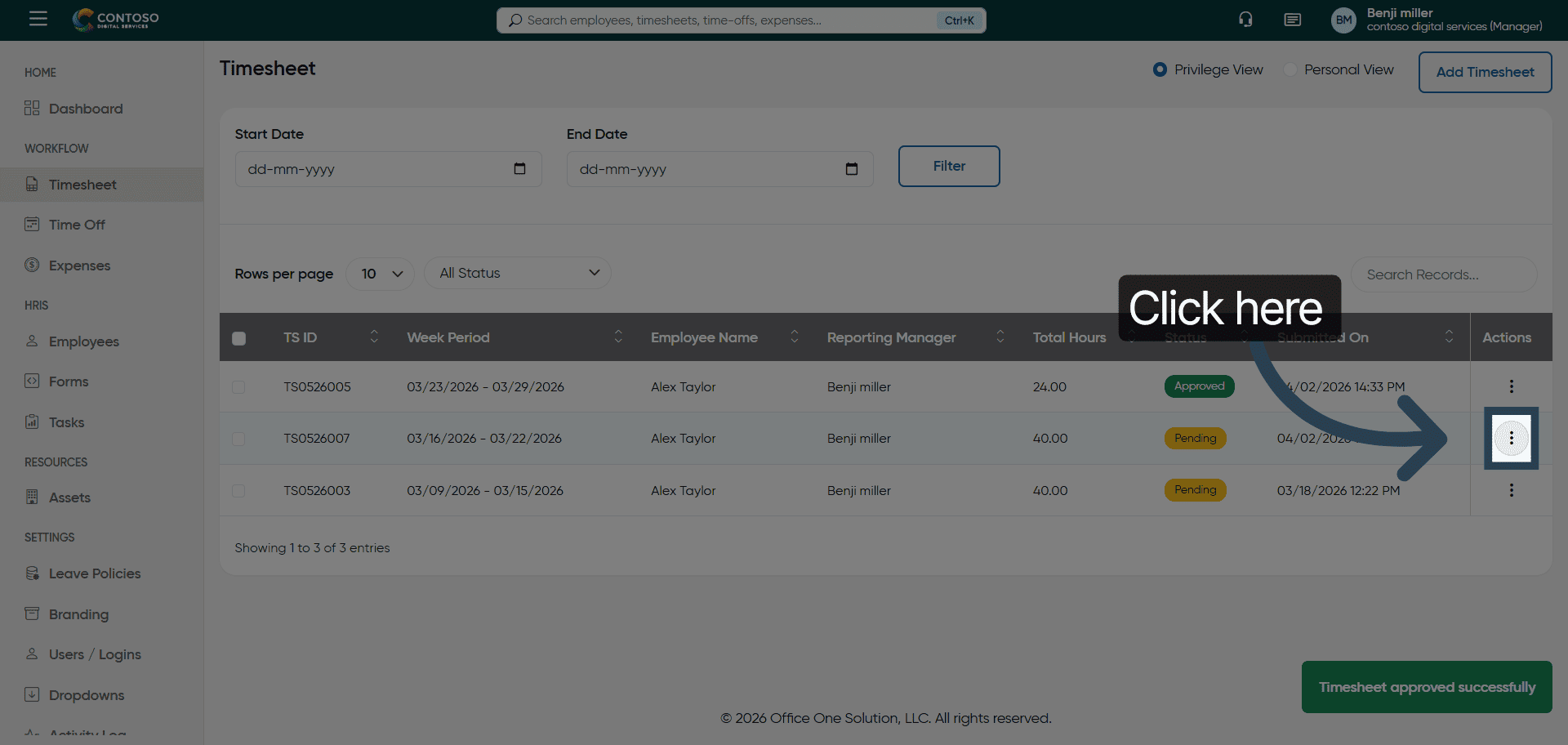
Task: Check the row checkbox for TS0526005
Action: tap(238, 387)
